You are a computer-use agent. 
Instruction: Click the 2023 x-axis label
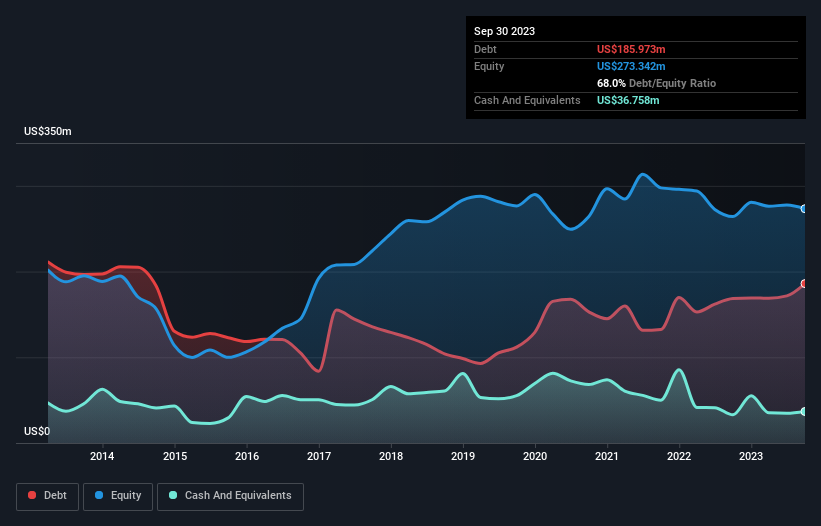[x=751, y=456]
